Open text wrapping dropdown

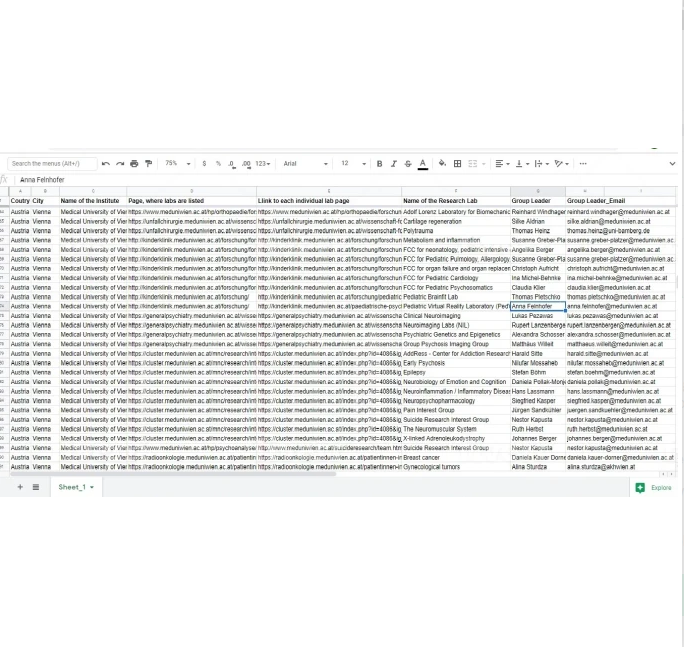(x=542, y=164)
